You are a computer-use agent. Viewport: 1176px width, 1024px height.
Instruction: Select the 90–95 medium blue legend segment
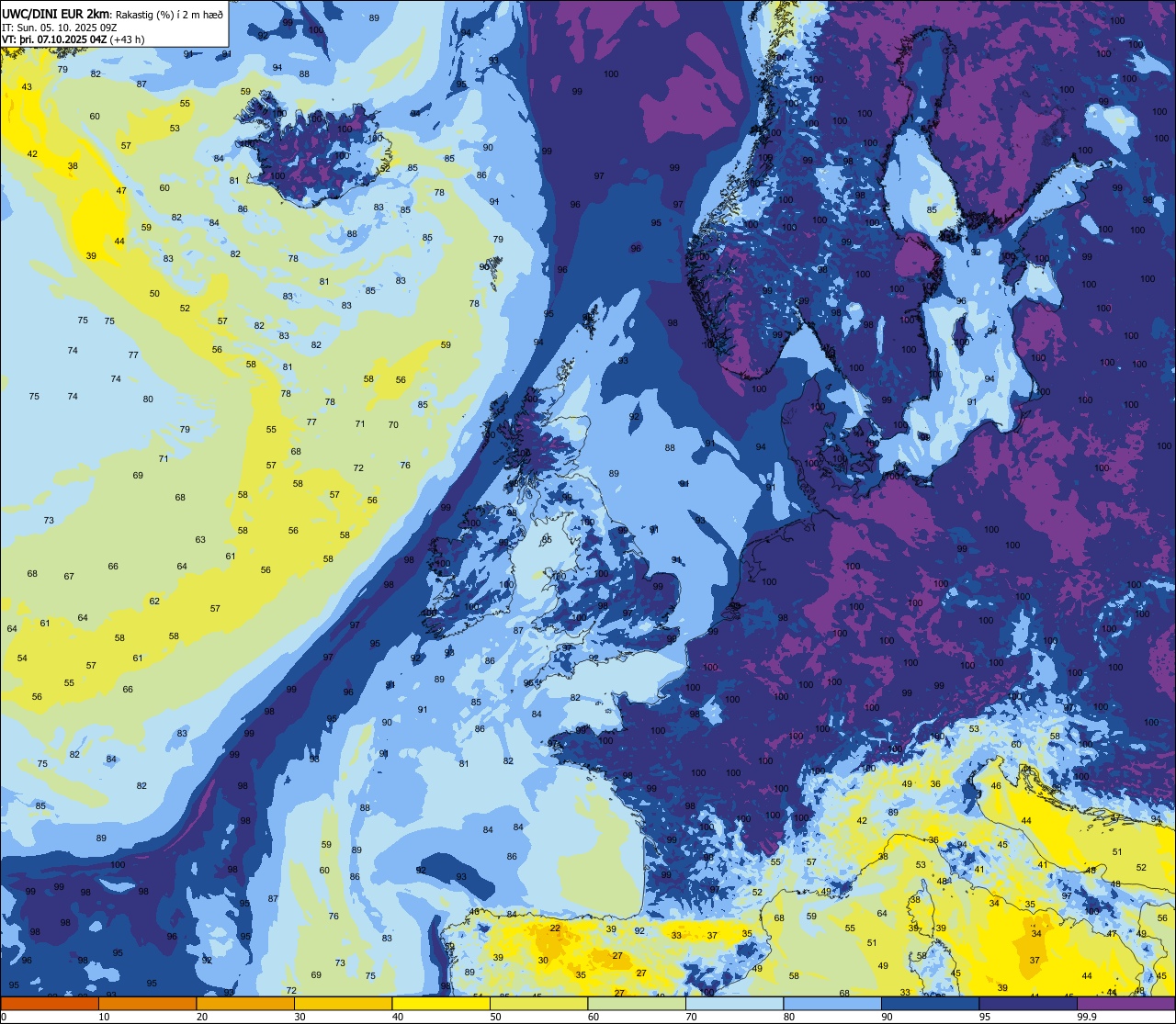pos(930,1004)
